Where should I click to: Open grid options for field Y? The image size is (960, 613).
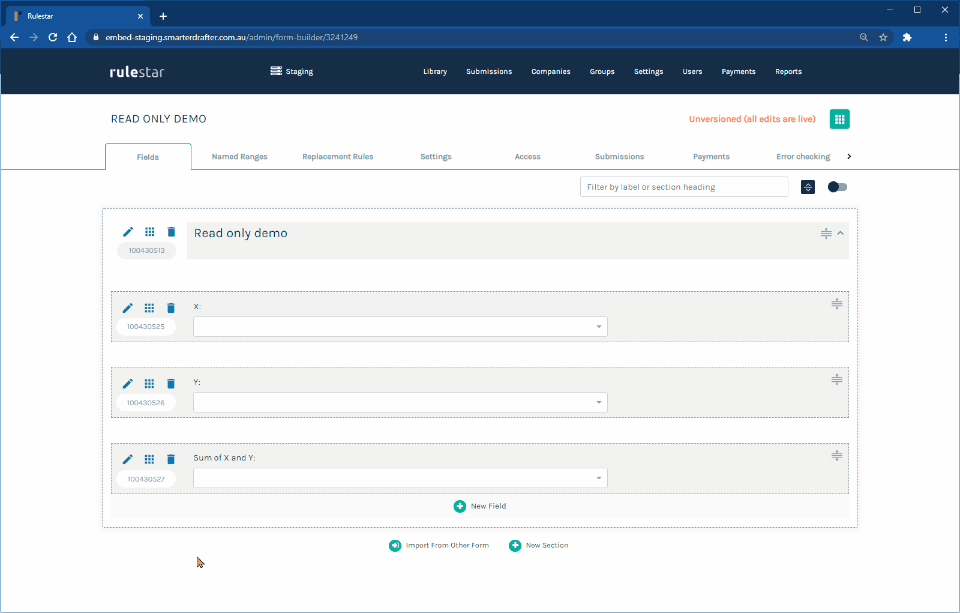(149, 384)
